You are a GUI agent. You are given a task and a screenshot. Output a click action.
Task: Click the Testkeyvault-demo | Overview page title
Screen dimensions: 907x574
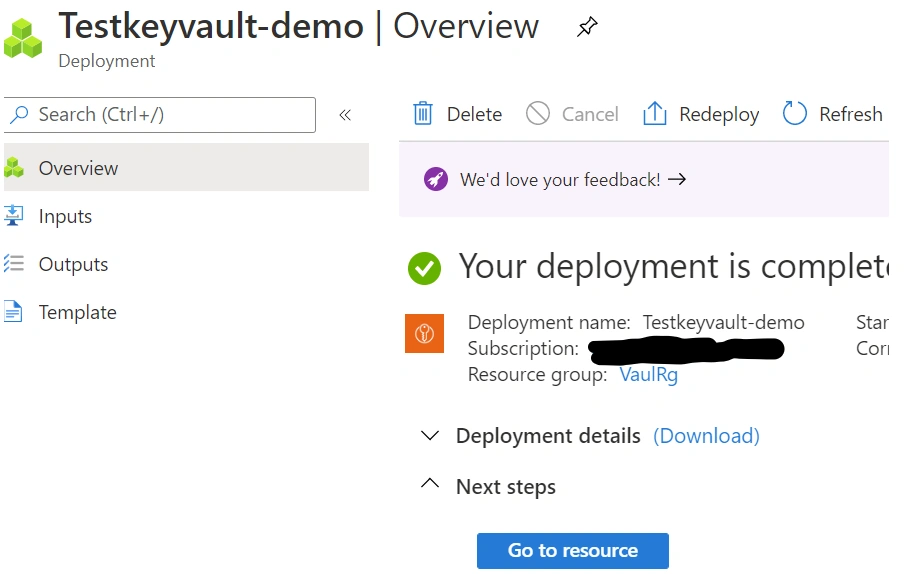(298, 27)
